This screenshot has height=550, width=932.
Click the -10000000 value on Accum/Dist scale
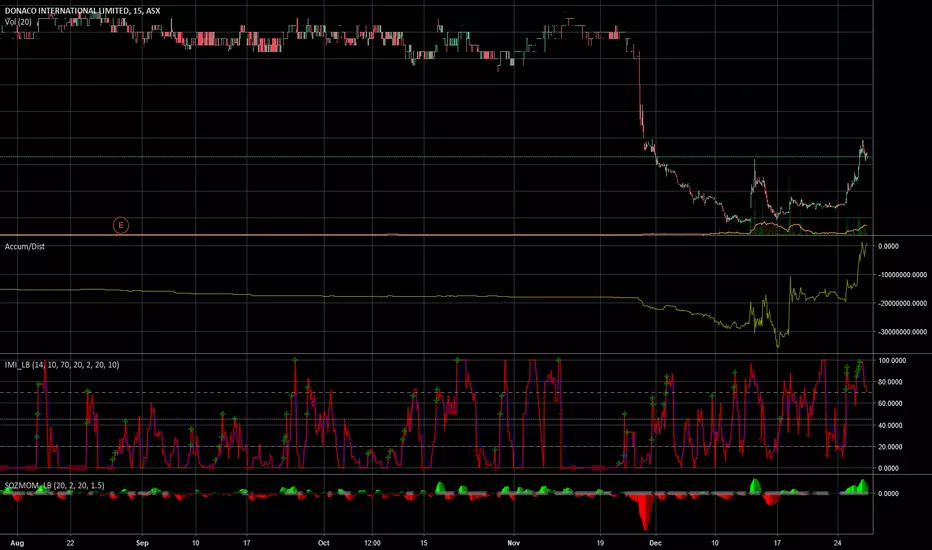point(902,275)
